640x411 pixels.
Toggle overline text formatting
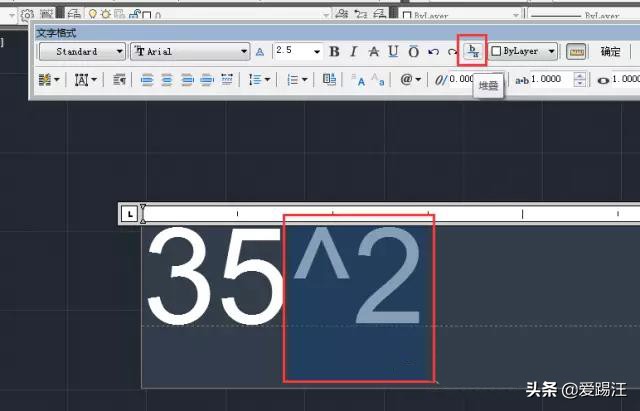tap(413, 51)
